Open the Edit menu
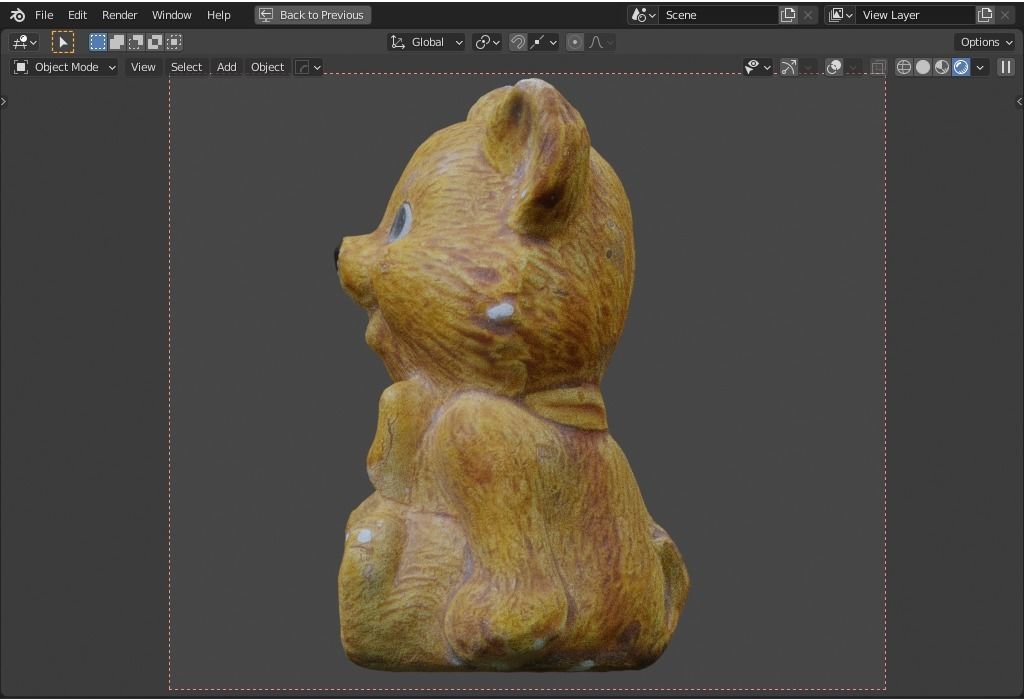The height and width of the screenshot is (699, 1024). point(77,15)
